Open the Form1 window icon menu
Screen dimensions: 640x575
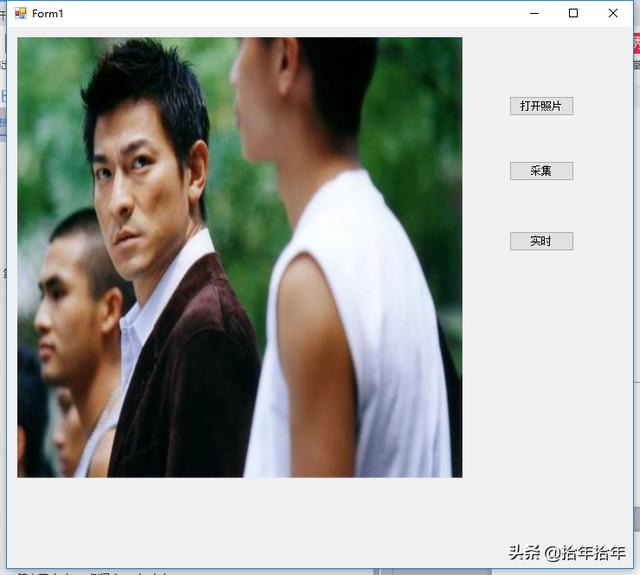pos(20,13)
